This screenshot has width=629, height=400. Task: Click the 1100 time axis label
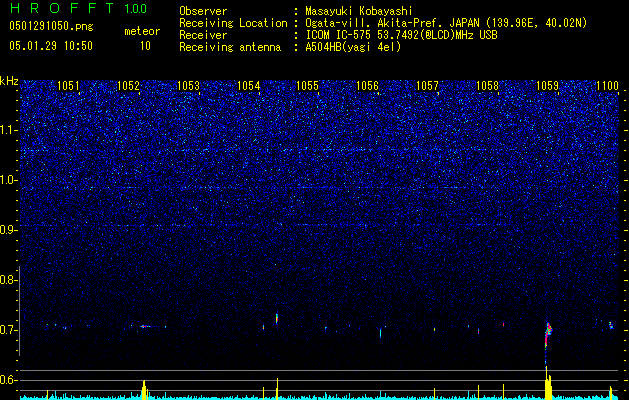point(607,86)
